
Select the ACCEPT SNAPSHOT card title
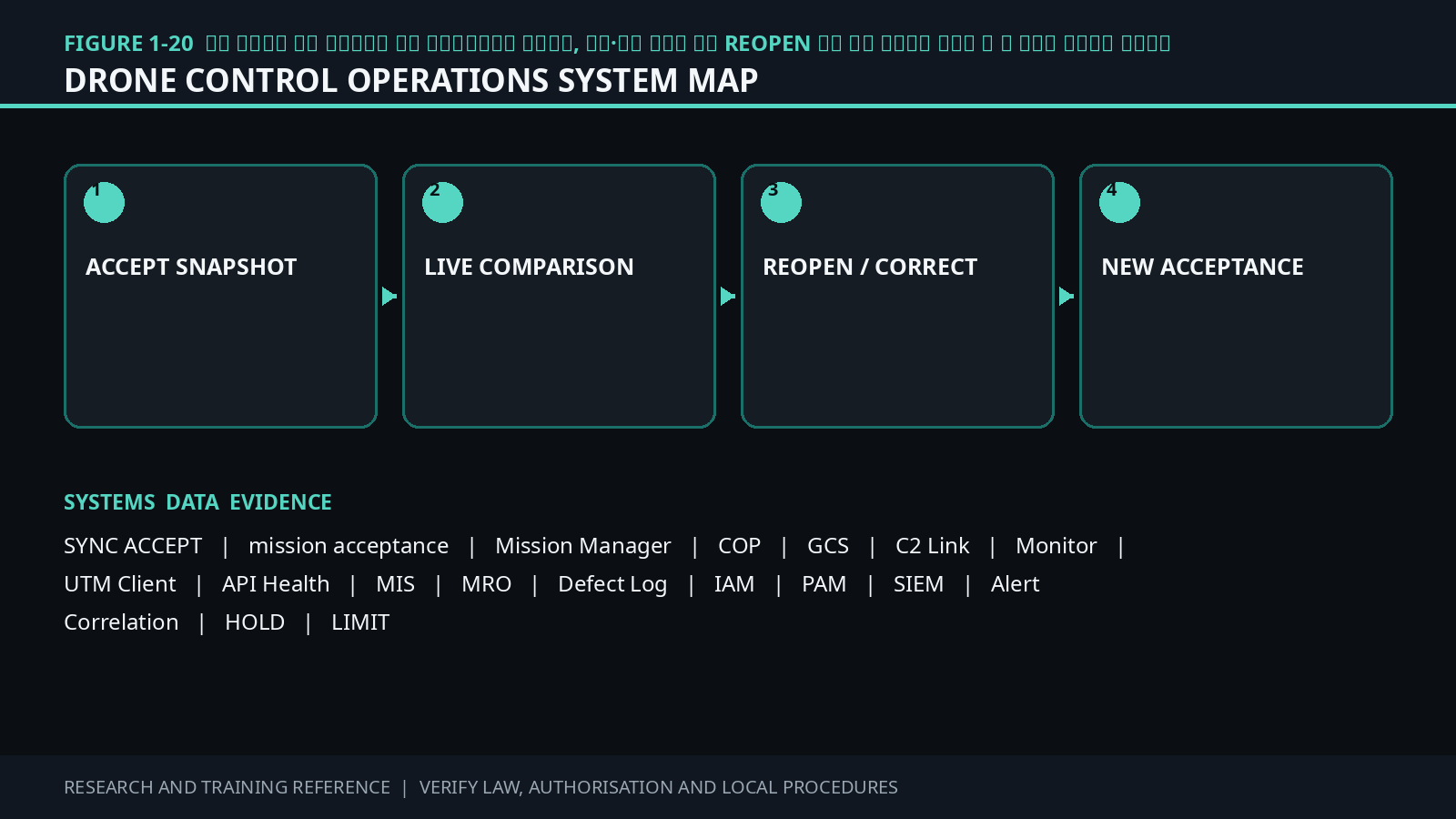click(x=191, y=267)
